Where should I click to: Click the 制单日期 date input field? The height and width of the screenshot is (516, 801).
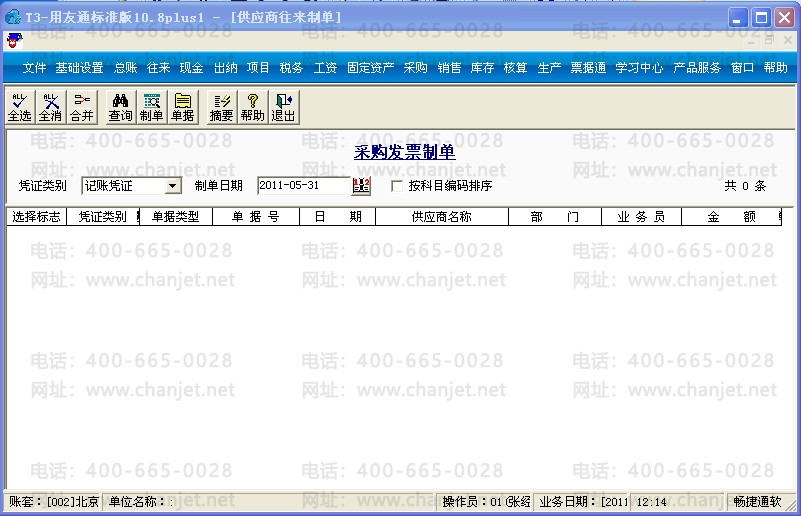click(x=304, y=185)
